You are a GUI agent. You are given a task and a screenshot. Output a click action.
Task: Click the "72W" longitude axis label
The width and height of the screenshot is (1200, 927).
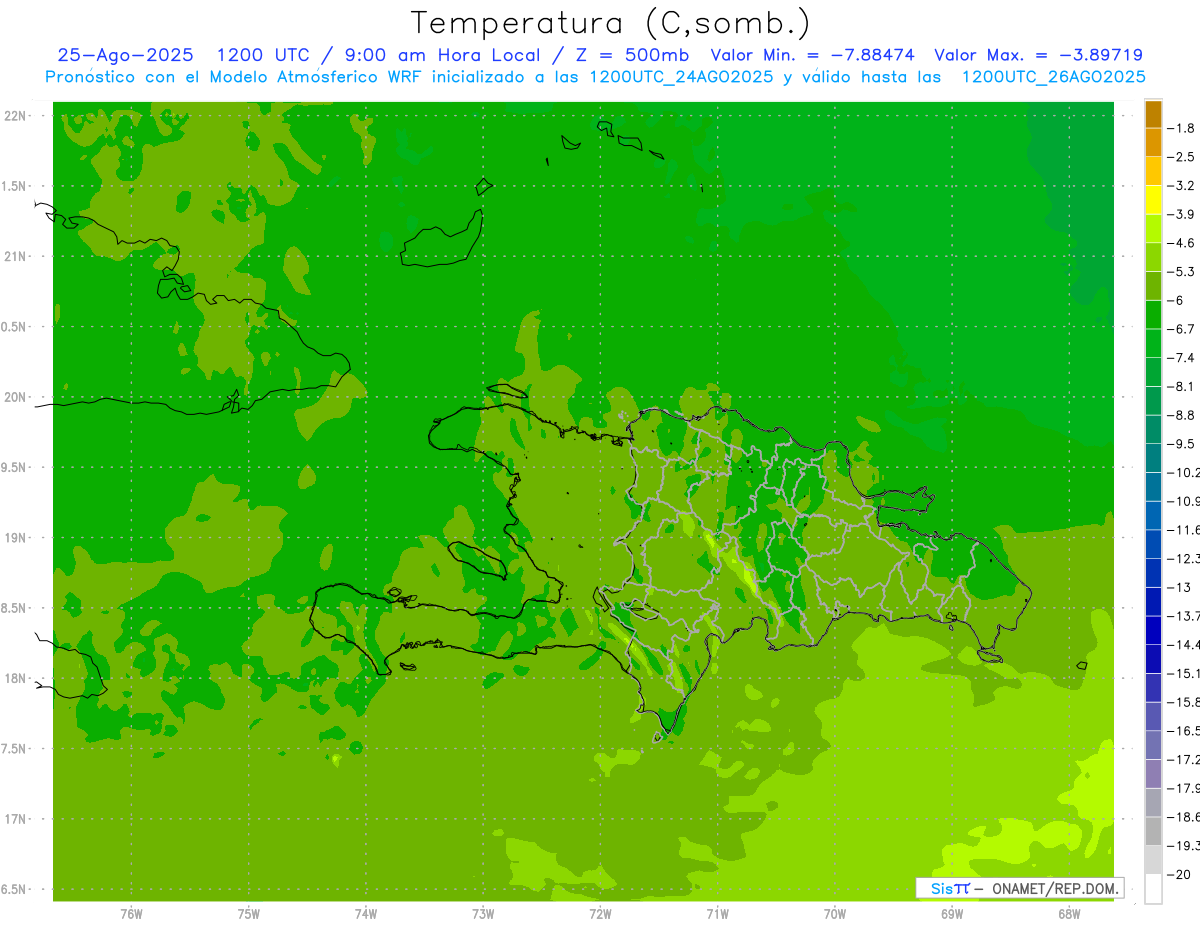[x=600, y=914]
